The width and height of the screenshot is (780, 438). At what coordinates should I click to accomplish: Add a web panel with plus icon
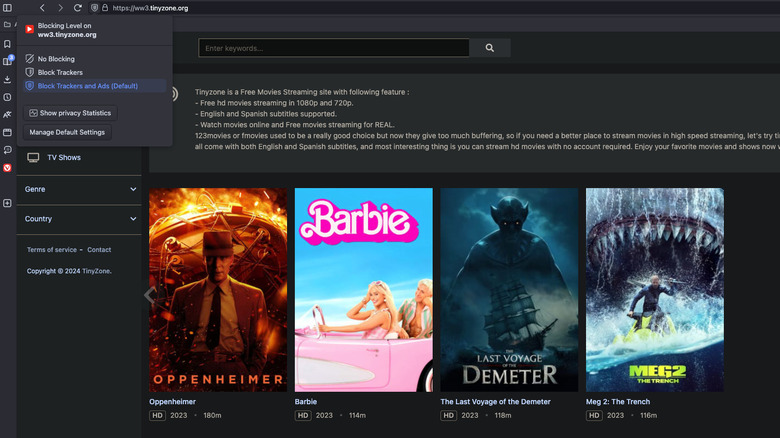[7, 203]
